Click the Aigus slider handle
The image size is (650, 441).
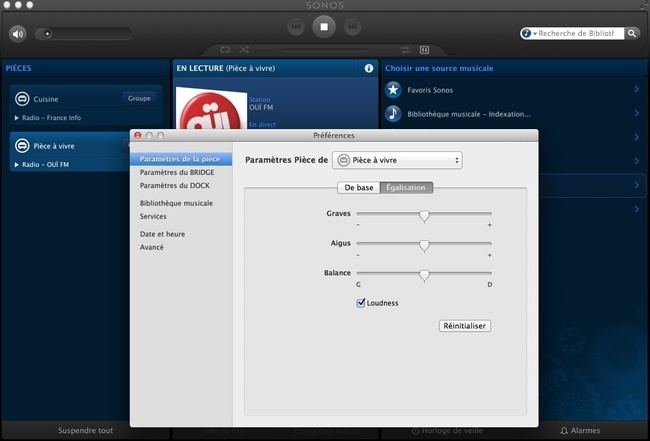[424, 246]
